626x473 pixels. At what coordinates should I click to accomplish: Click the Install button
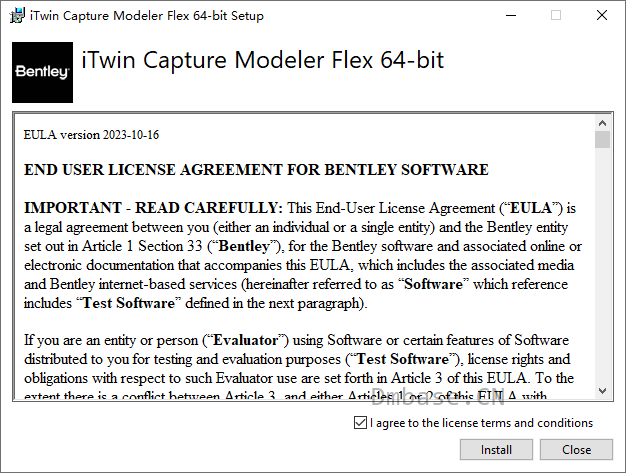496,449
